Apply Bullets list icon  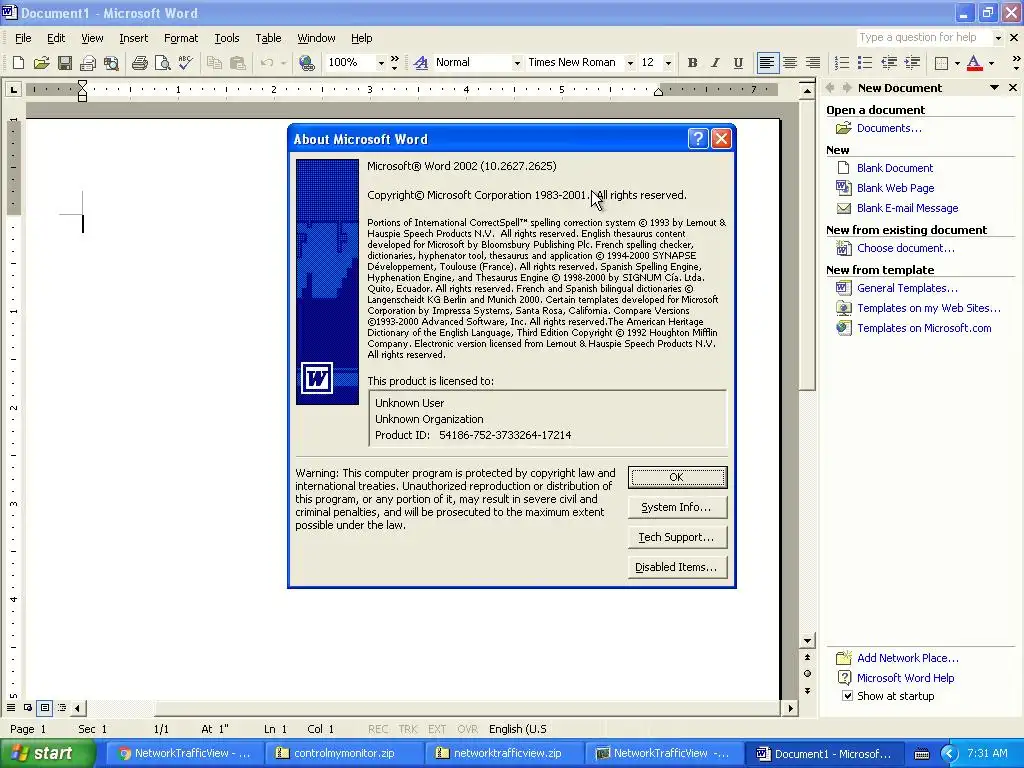click(x=865, y=63)
